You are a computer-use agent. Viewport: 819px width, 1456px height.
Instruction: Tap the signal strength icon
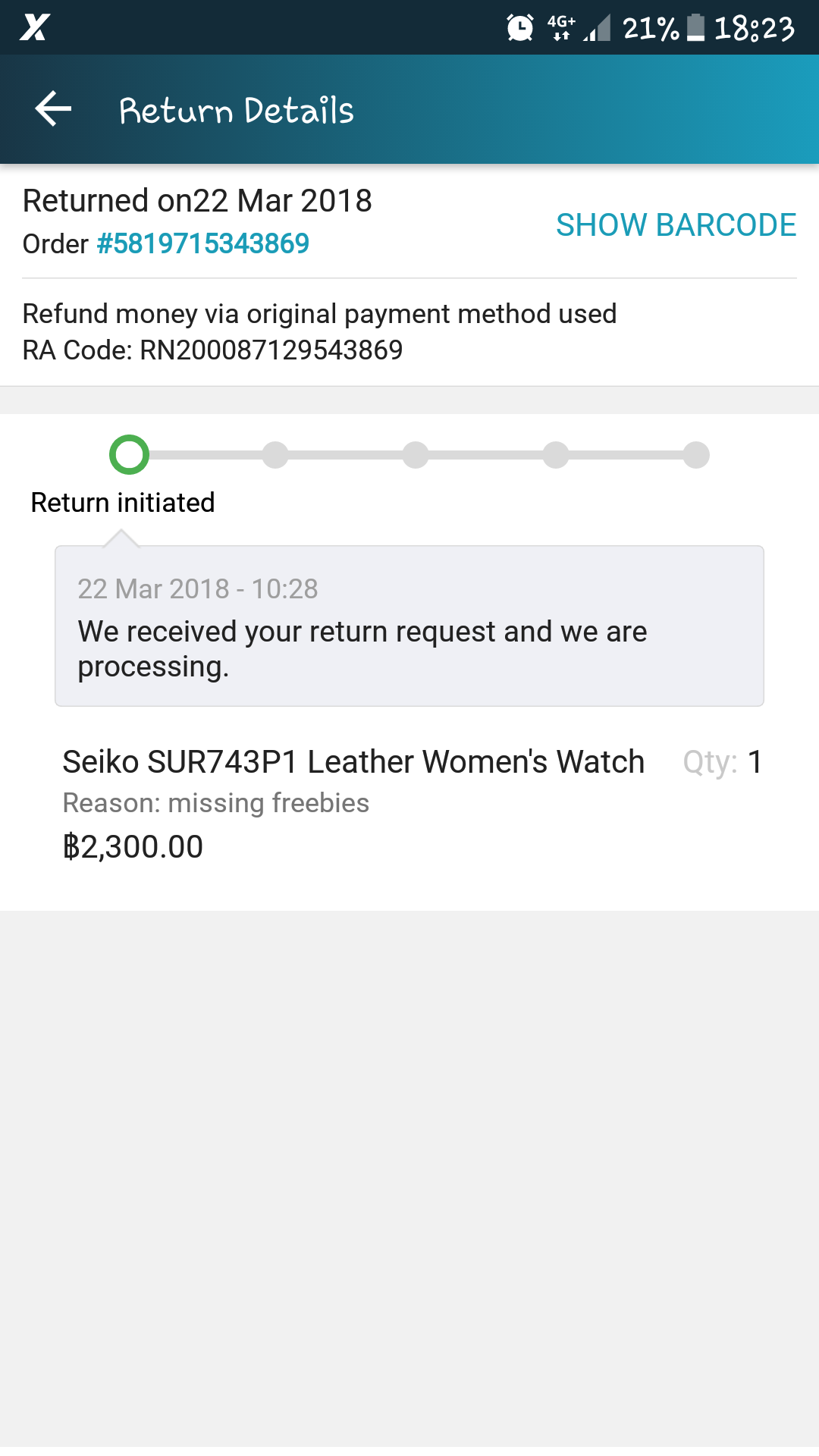click(x=598, y=28)
